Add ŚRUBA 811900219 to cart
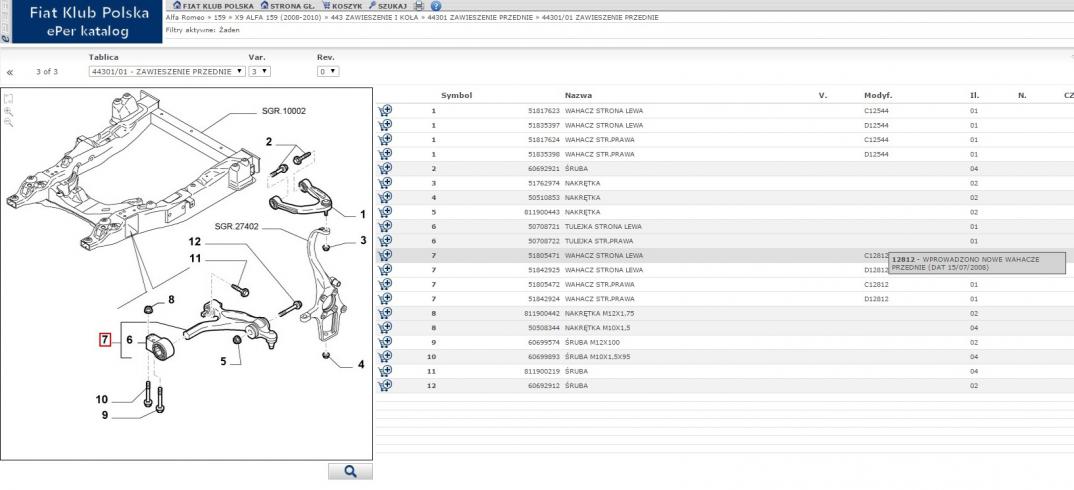1074x490 pixels. click(385, 371)
